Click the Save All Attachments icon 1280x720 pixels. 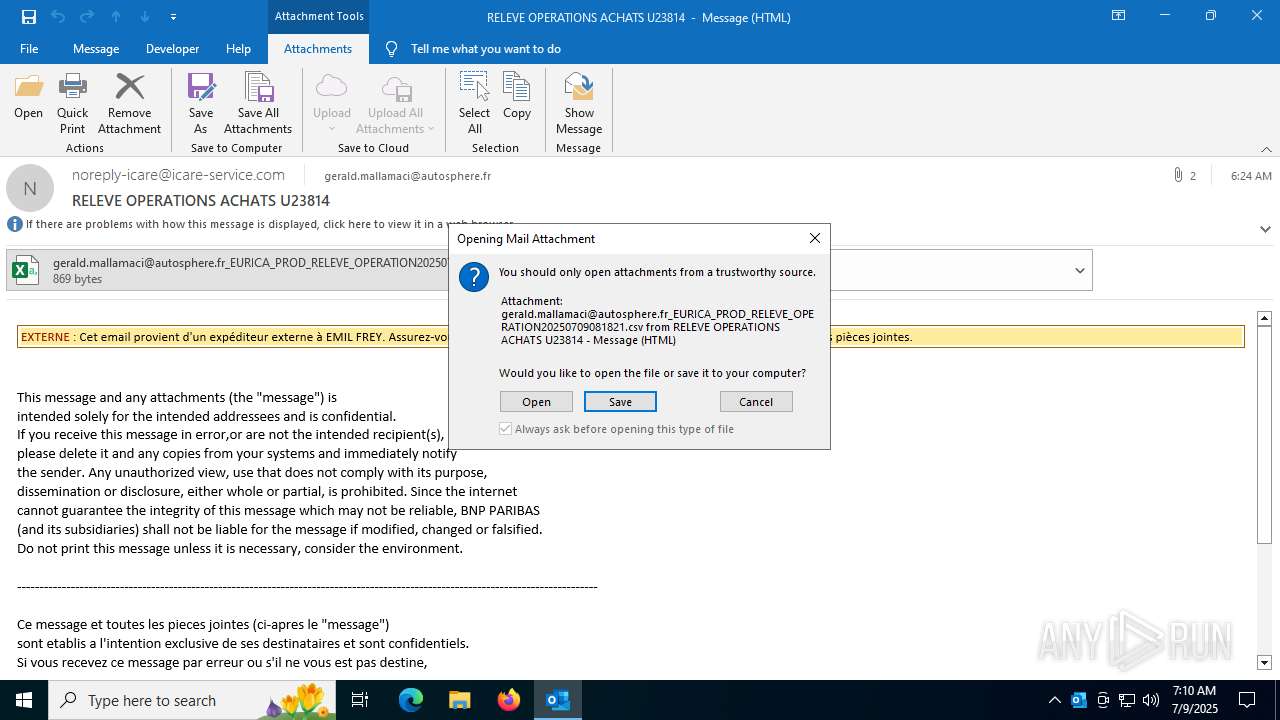coord(258,103)
